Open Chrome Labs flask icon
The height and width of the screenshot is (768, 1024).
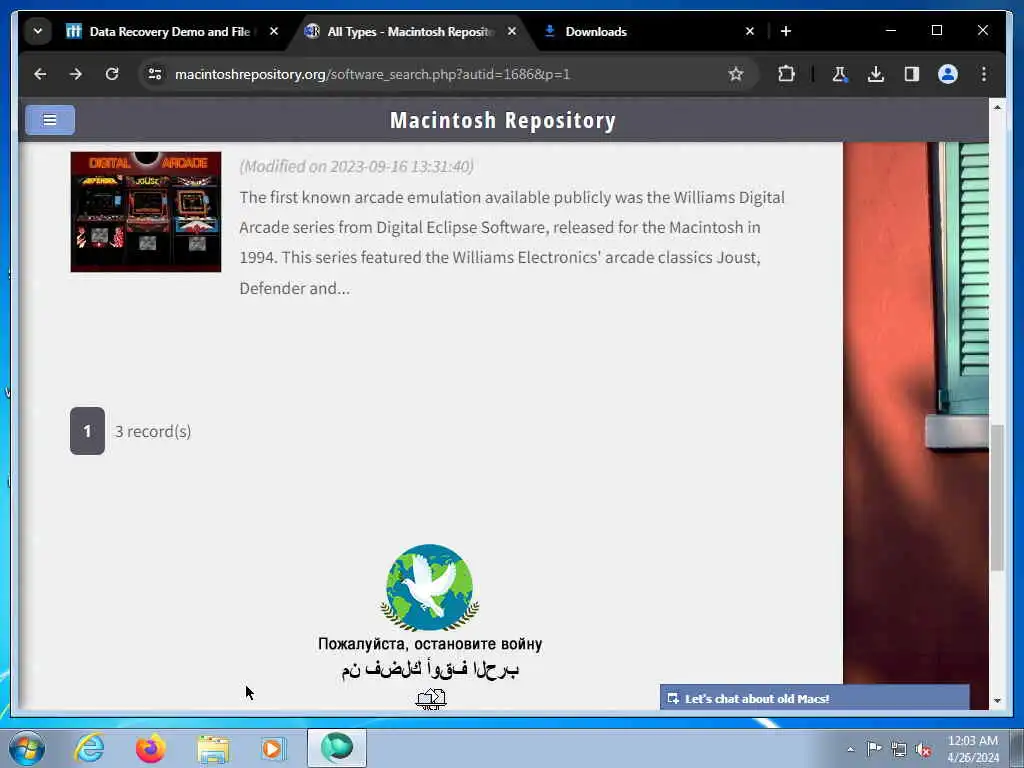click(x=840, y=74)
